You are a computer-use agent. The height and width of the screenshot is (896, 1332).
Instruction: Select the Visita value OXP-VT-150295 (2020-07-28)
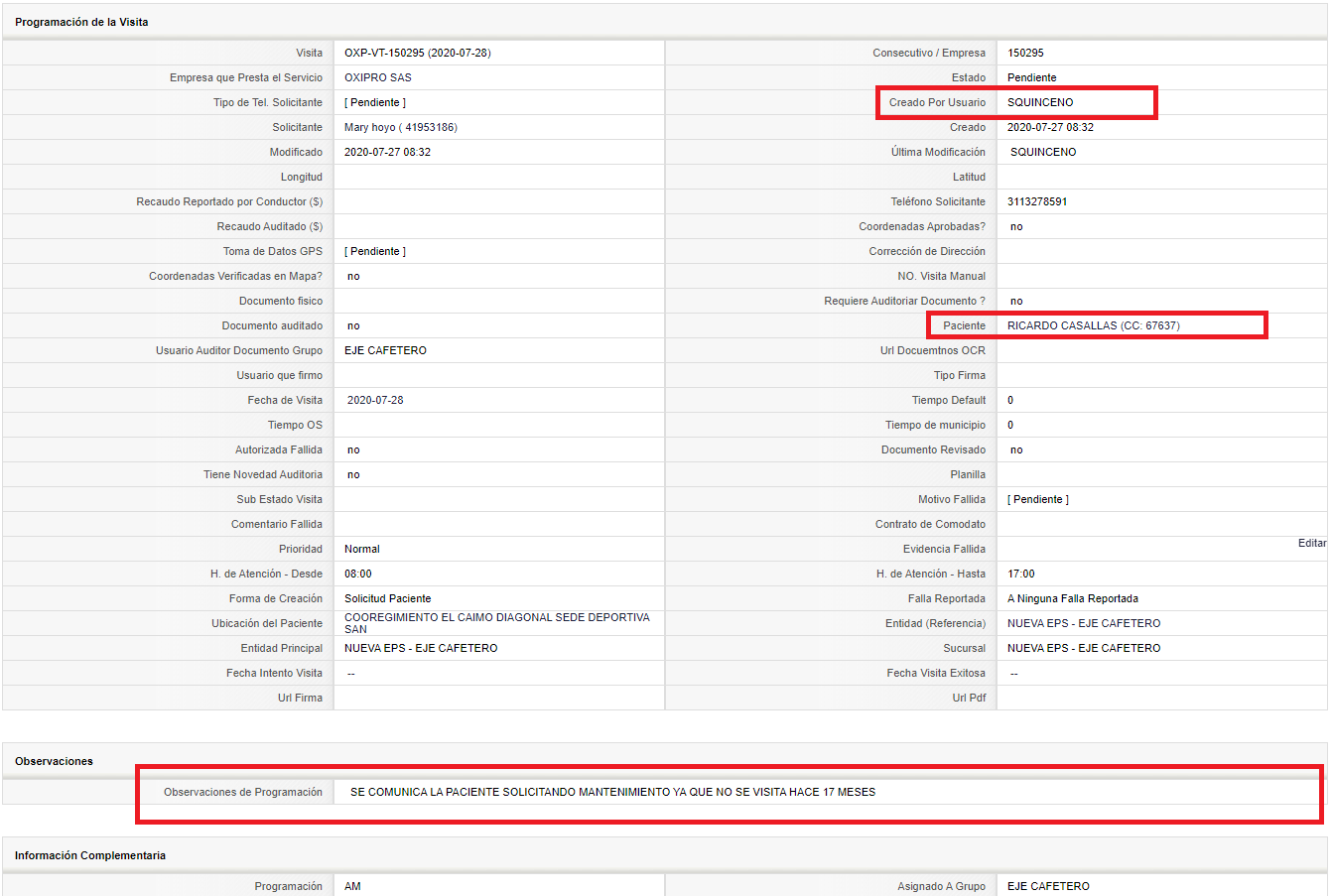tap(418, 53)
